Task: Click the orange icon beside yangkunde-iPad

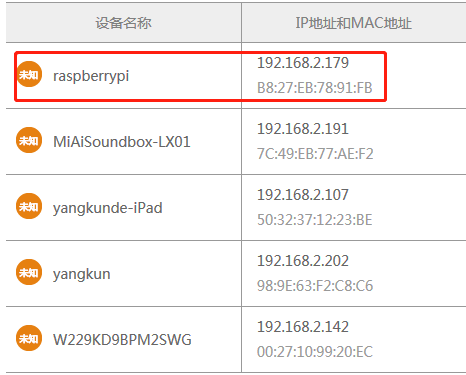Action: tap(29, 206)
